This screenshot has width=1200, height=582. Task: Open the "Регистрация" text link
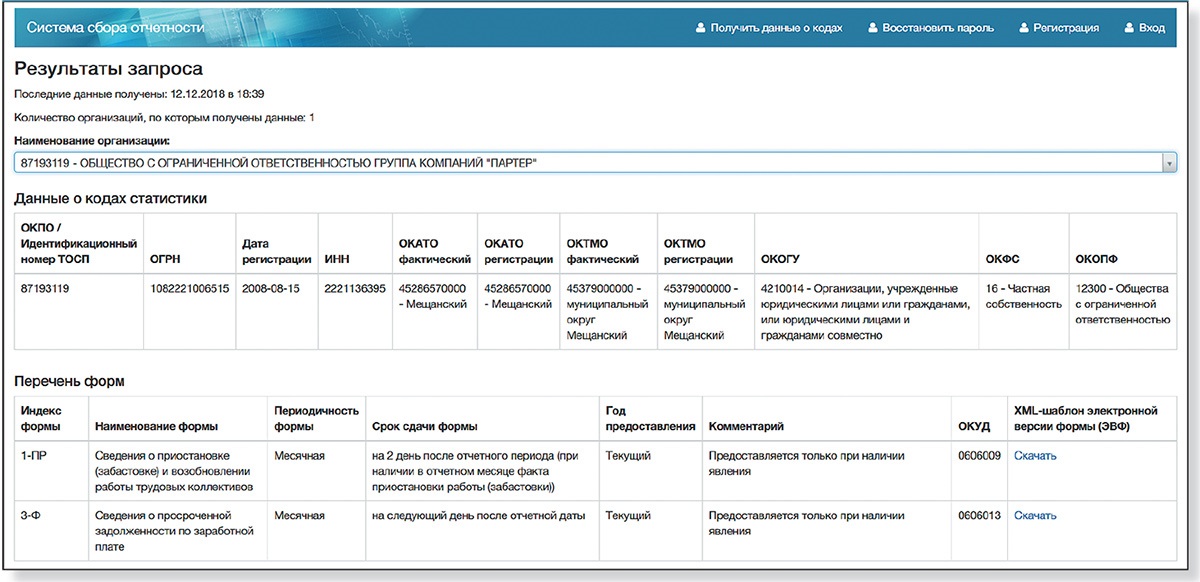1067,28
